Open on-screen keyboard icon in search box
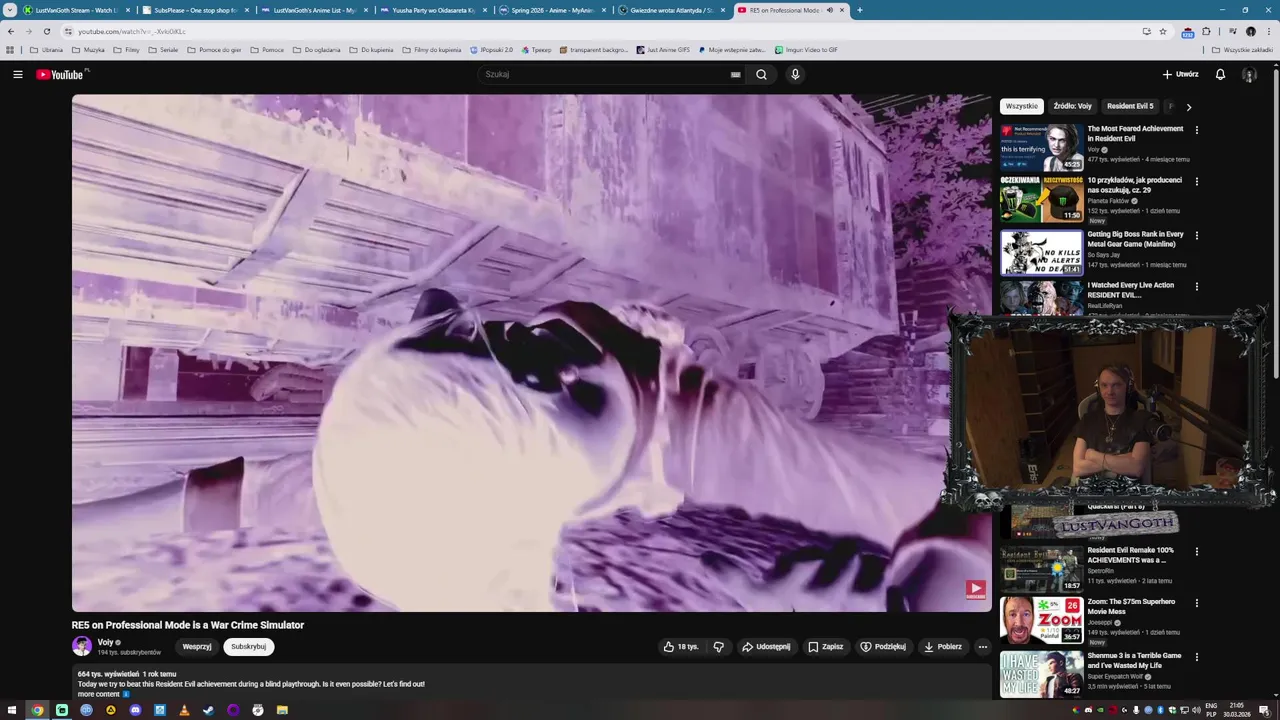Image resolution: width=1280 pixels, height=720 pixels. pos(735,74)
